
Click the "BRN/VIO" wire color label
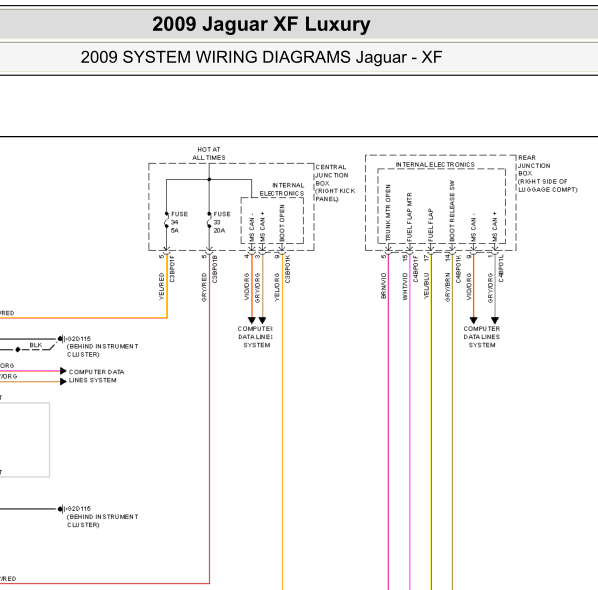click(384, 286)
